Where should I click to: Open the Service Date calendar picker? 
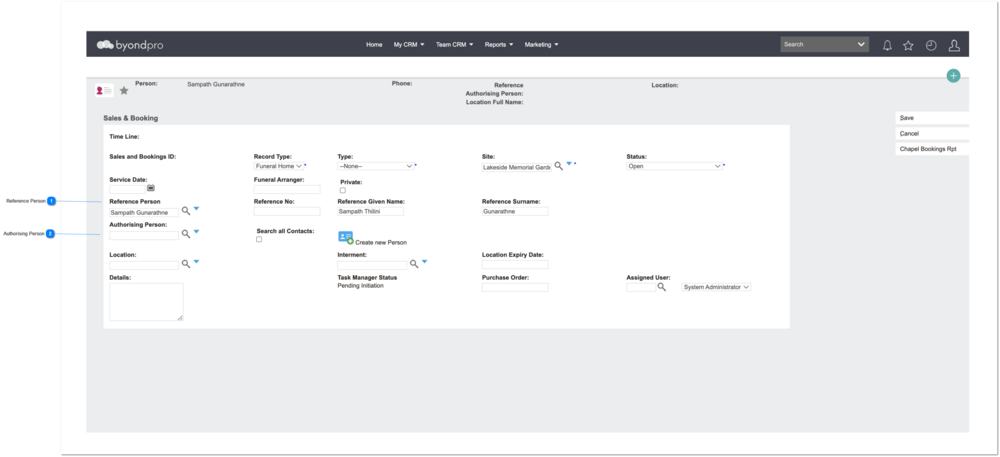point(151,188)
